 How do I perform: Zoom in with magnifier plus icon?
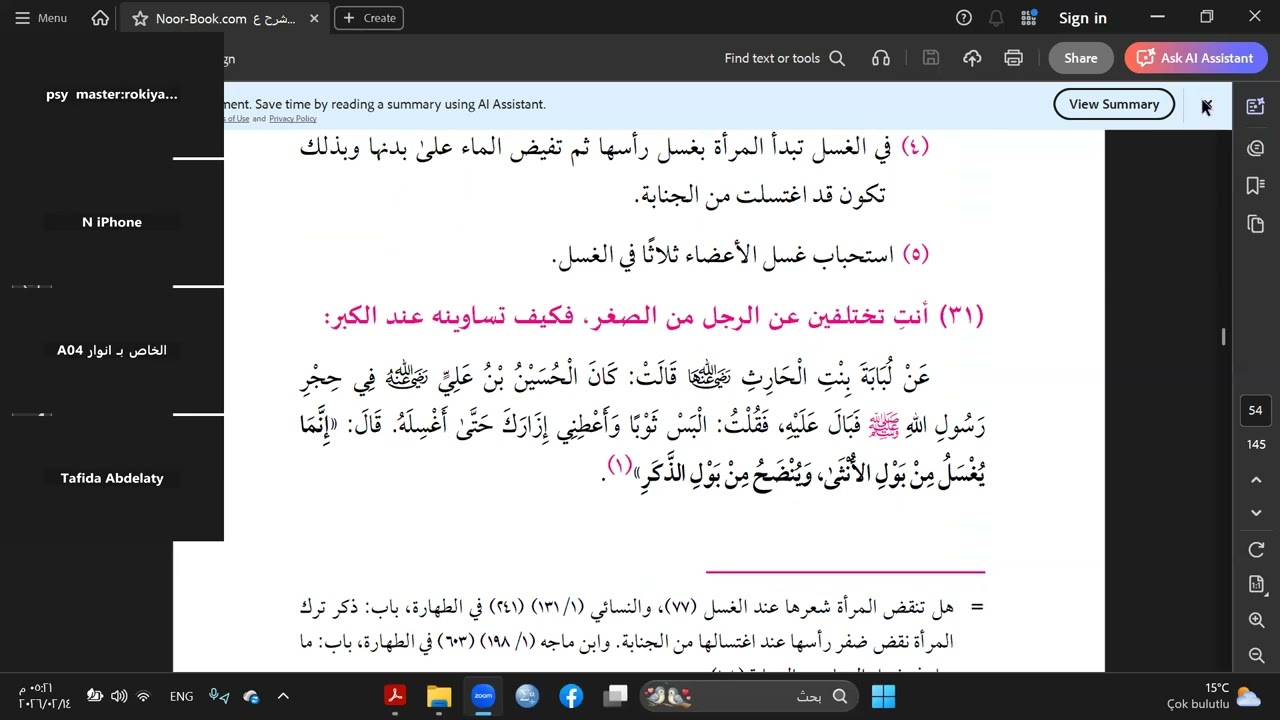[x=1257, y=621]
